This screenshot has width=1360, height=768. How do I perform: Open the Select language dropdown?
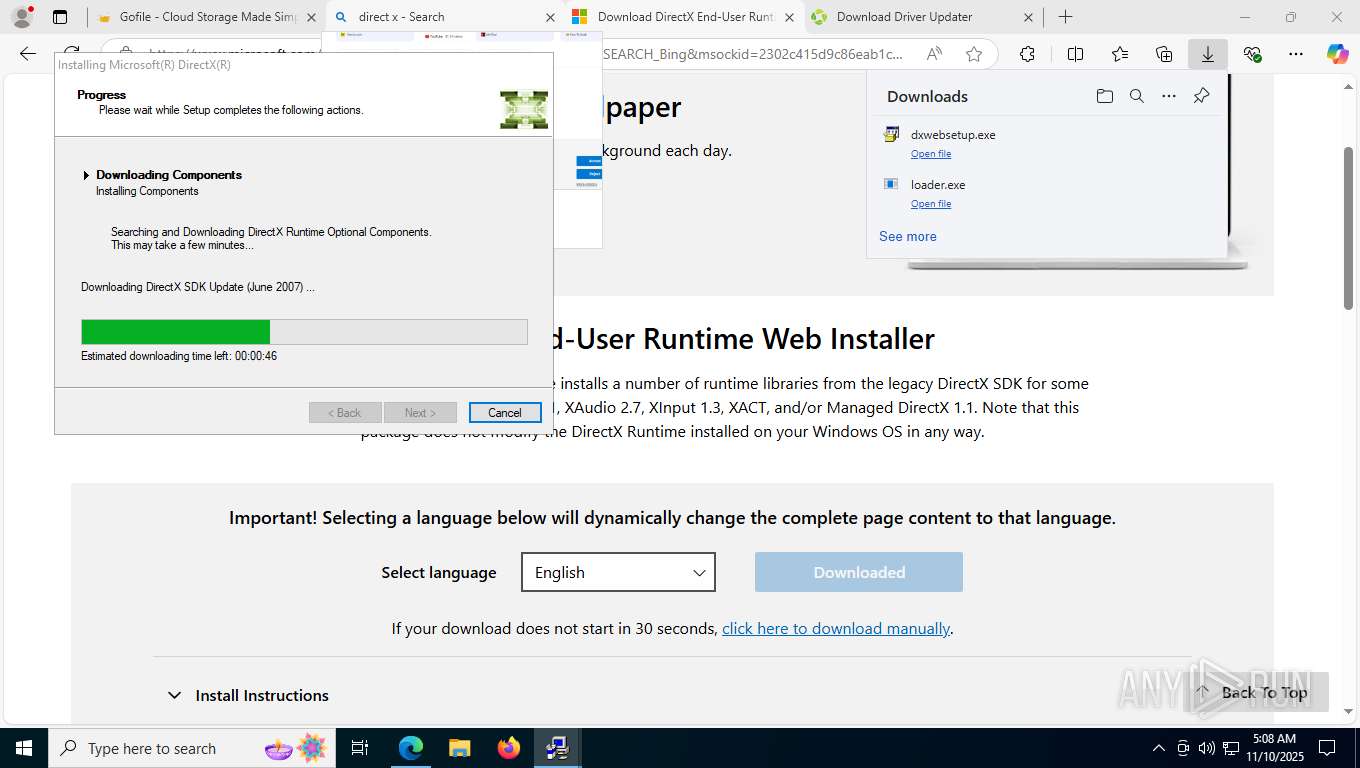coord(618,572)
